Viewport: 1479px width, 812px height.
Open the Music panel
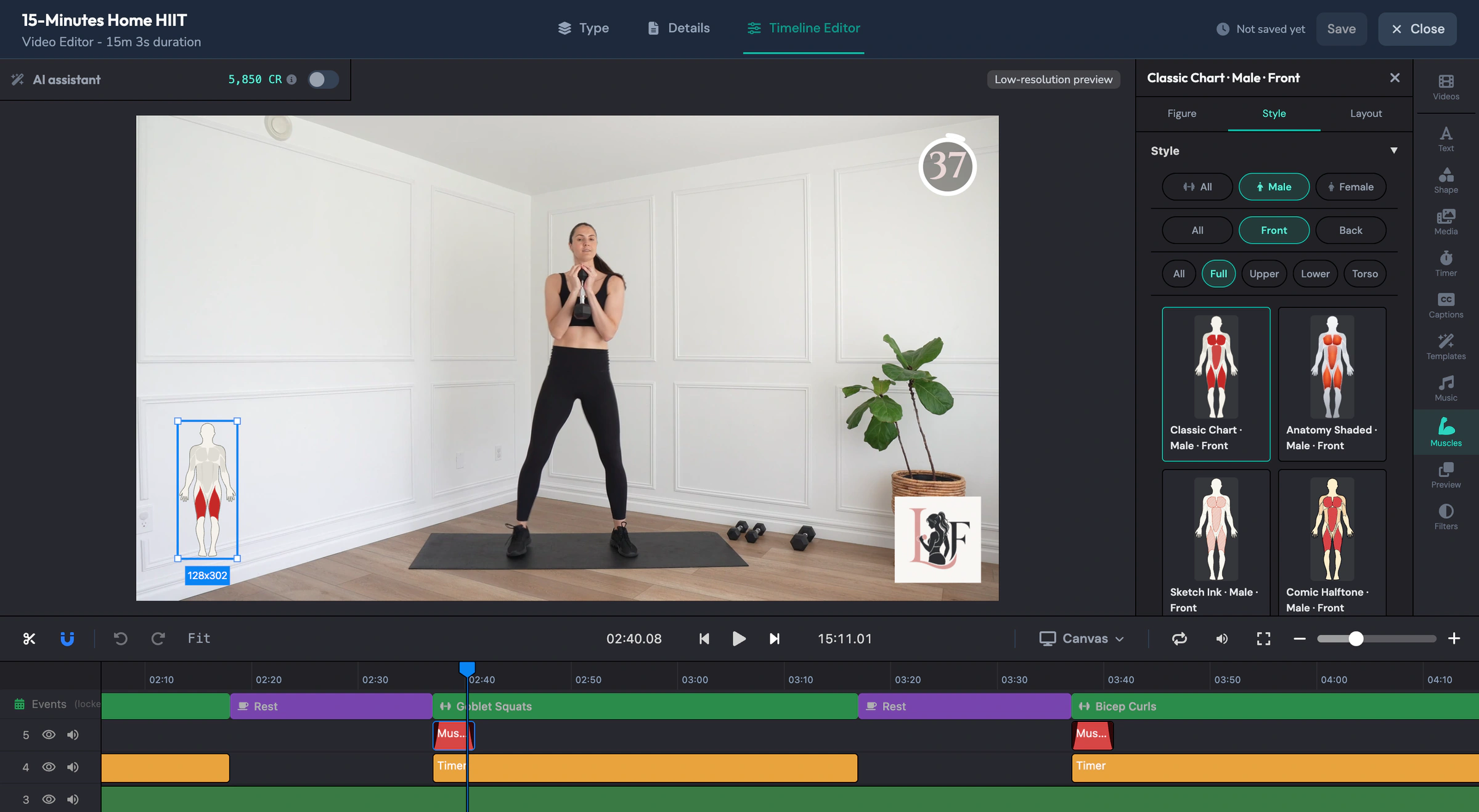coord(1446,389)
